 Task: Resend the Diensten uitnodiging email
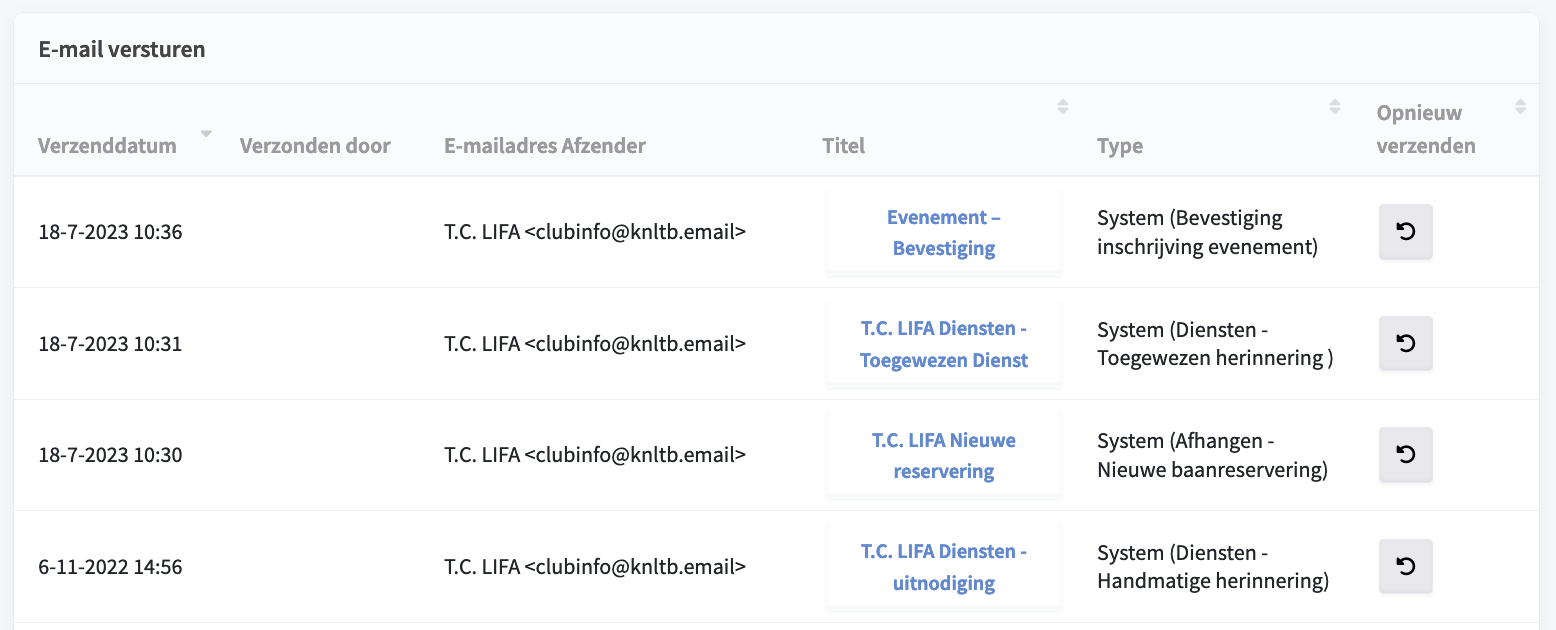point(1405,566)
